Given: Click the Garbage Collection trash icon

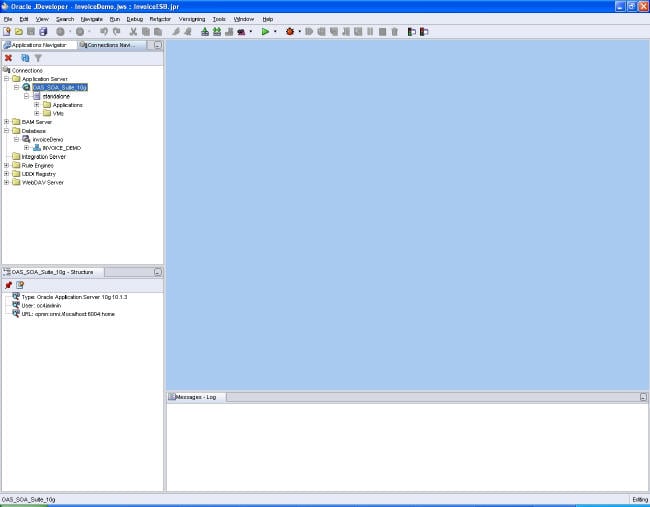Looking at the screenshot, I should (395, 32).
